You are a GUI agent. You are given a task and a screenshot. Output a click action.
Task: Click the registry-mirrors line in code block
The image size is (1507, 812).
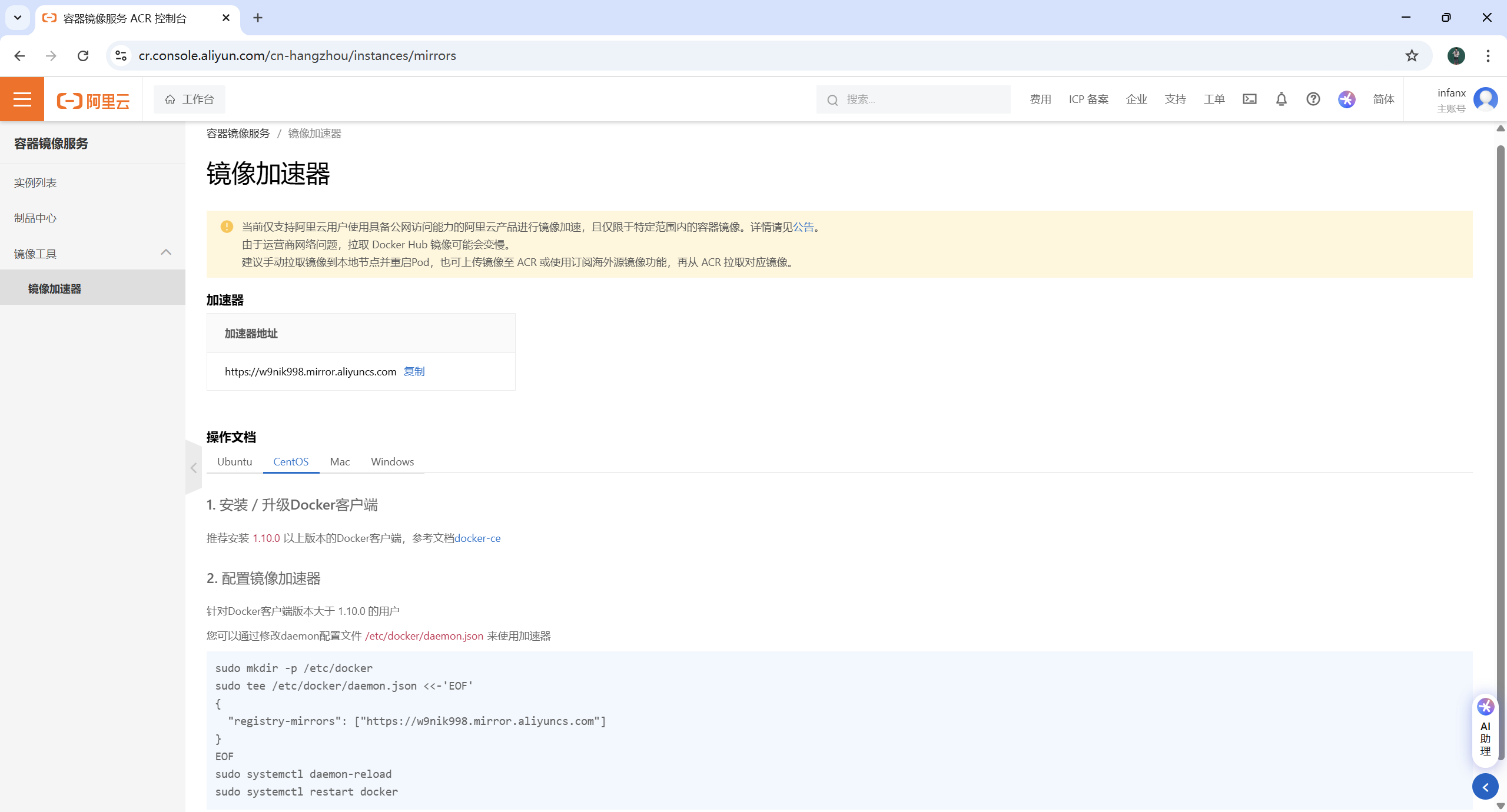[x=417, y=721]
